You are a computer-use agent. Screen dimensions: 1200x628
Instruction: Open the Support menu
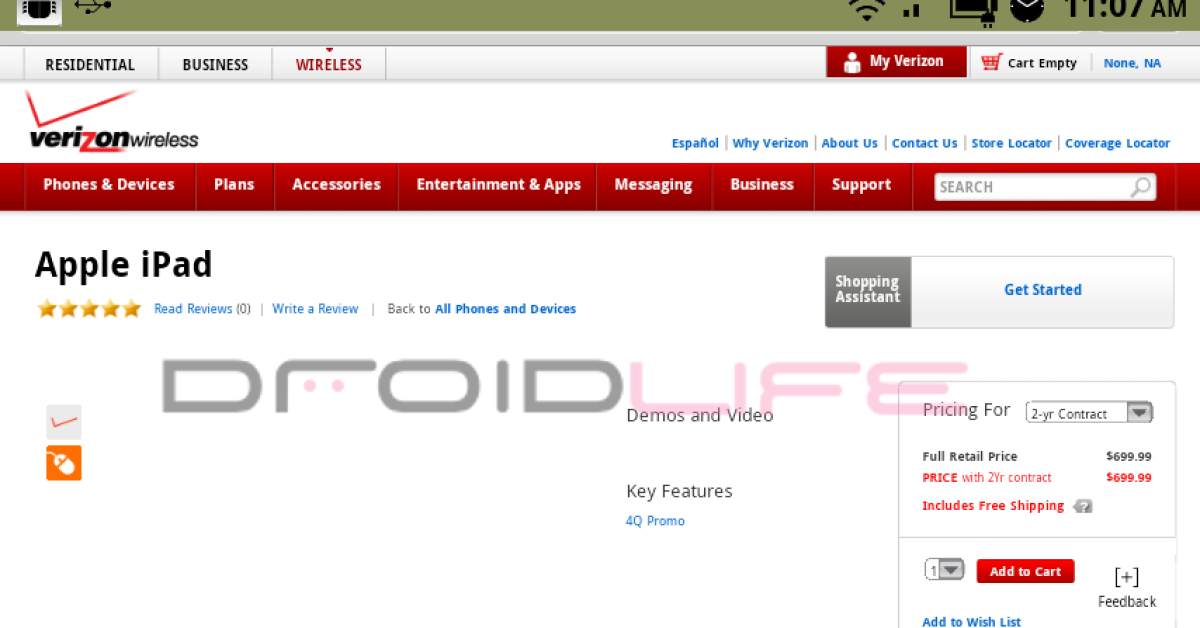pyautogui.click(x=861, y=185)
